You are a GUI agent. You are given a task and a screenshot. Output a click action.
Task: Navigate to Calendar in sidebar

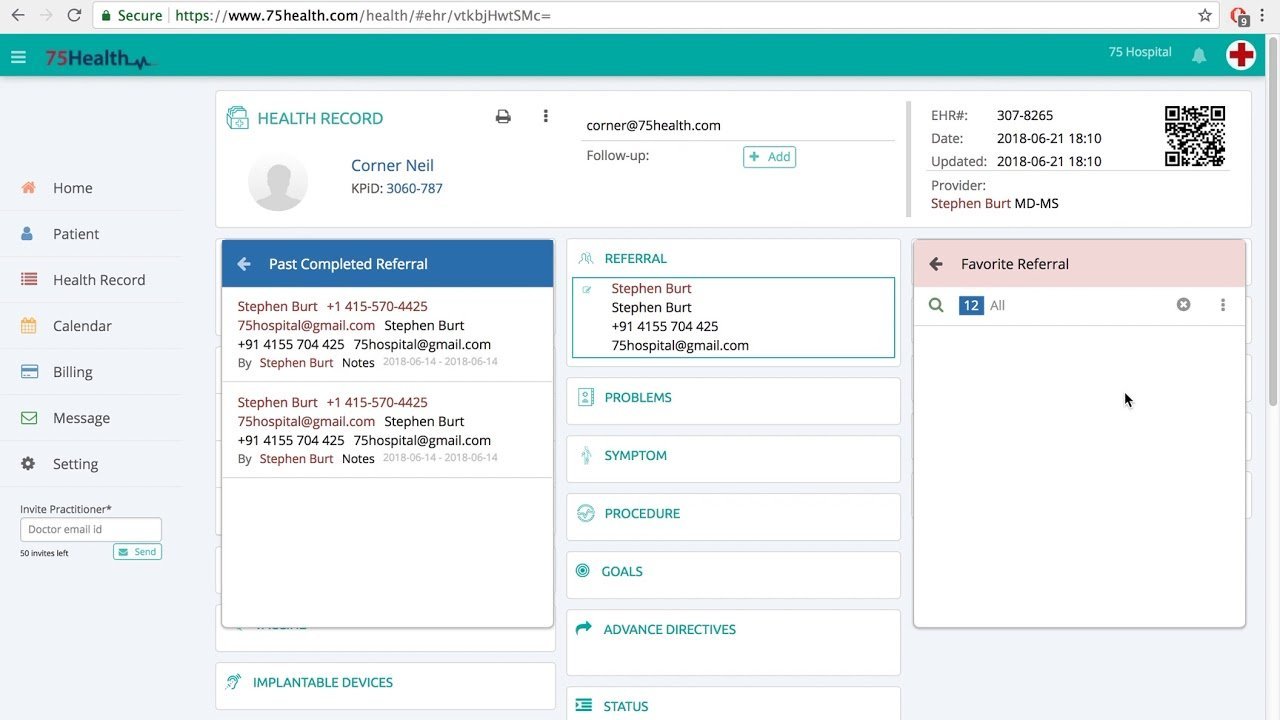pyautogui.click(x=82, y=326)
